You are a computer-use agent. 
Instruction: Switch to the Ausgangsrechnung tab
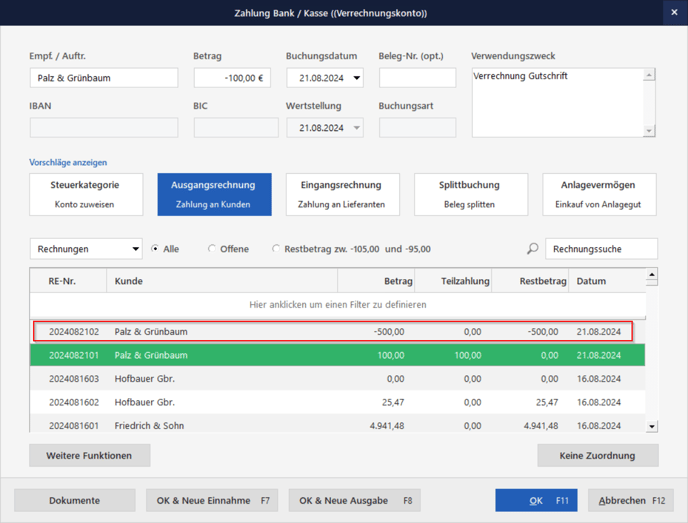214,194
